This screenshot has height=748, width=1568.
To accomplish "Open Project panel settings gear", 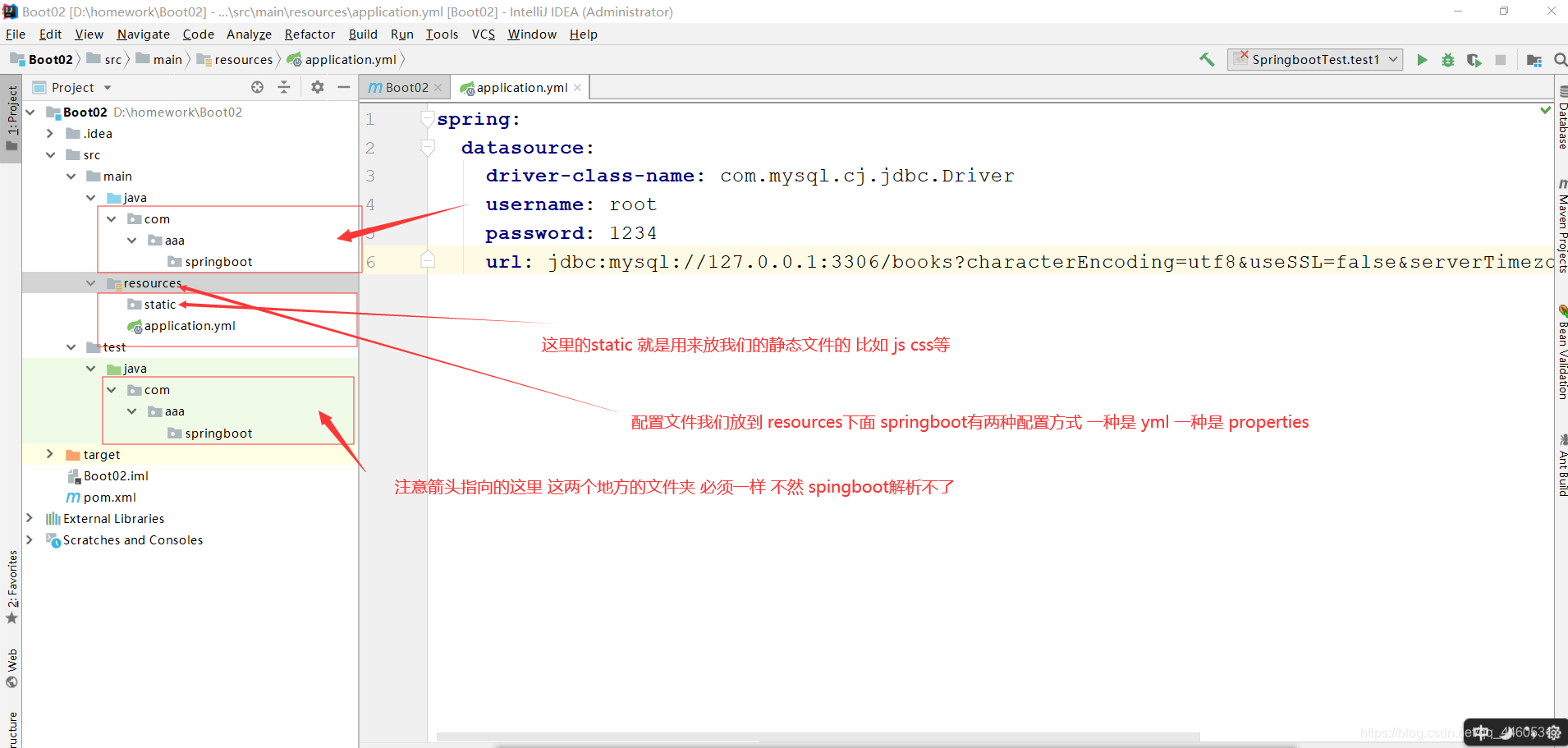I will pyautogui.click(x=318, y=87).
